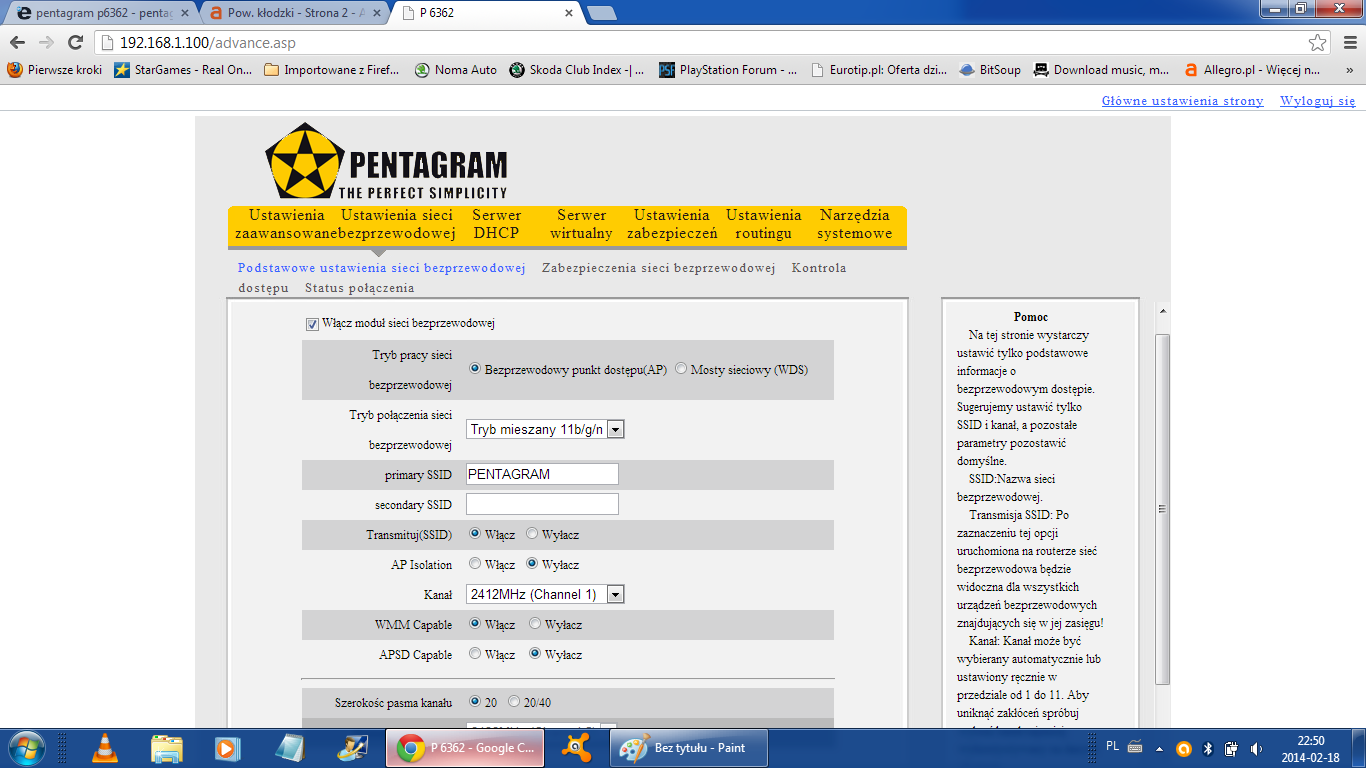Screen dimensions: 1366x768
Task: Click Wyloguj się link
Action: click(x=1318, y=101)
